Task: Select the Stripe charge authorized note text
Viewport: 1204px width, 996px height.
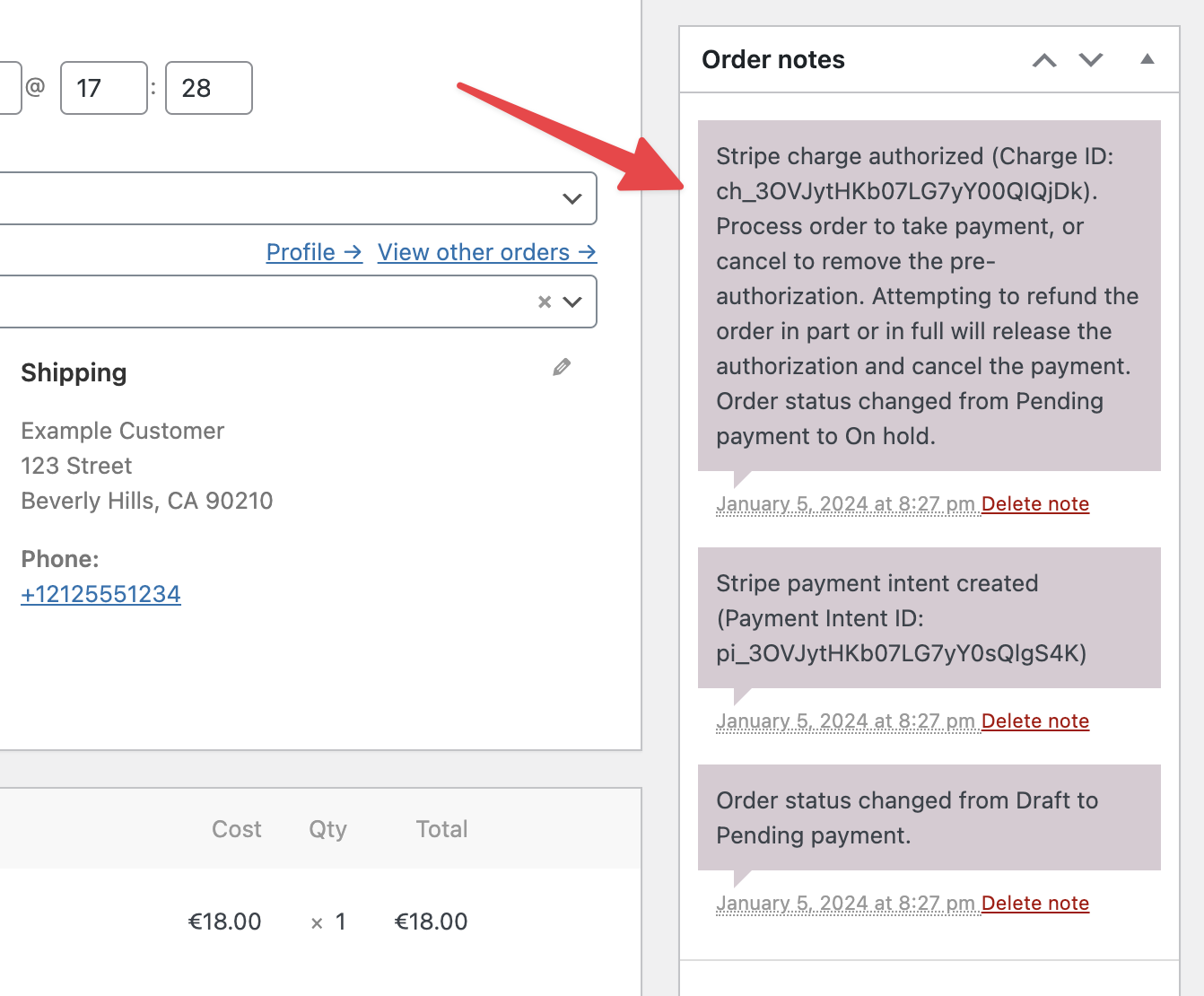Action: click(x=927, y=296)
